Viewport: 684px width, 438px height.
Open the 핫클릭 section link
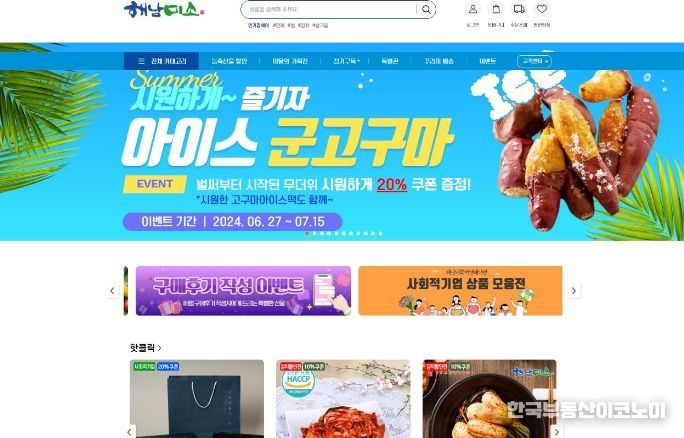click(x=146, y=348)
